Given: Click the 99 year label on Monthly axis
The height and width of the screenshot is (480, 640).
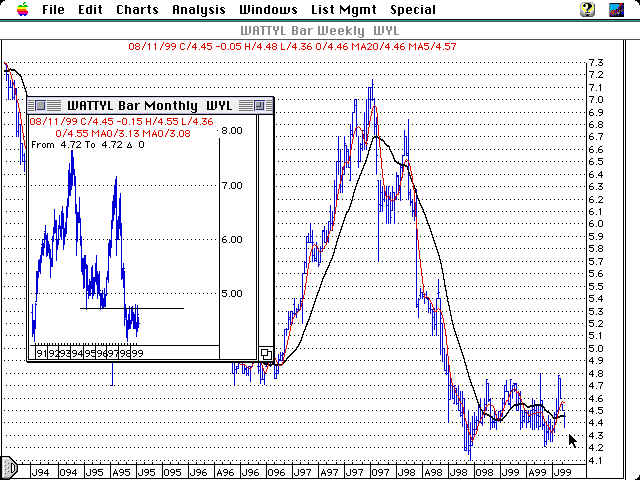Looking at the screenshot, I should (138, 353).
